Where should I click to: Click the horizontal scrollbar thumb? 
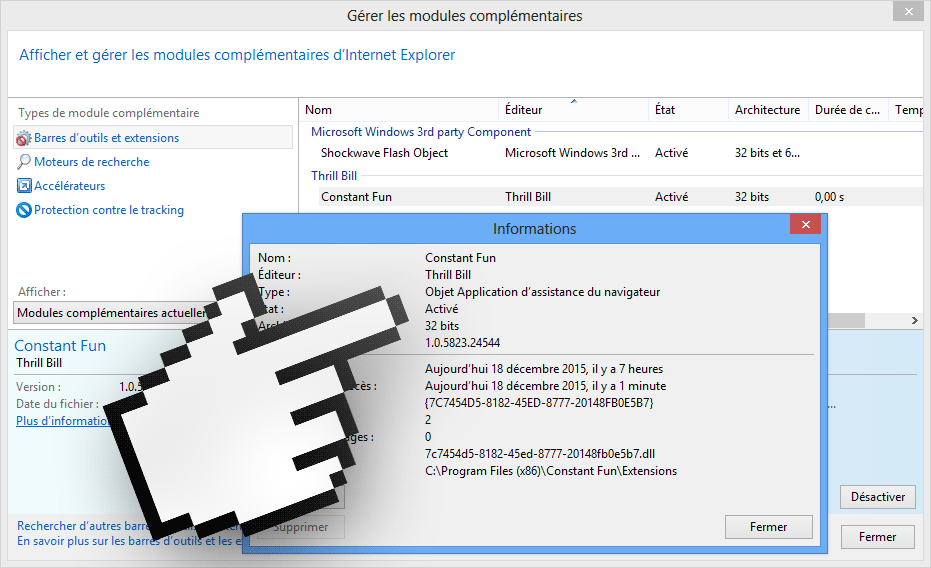click(846, 321)
